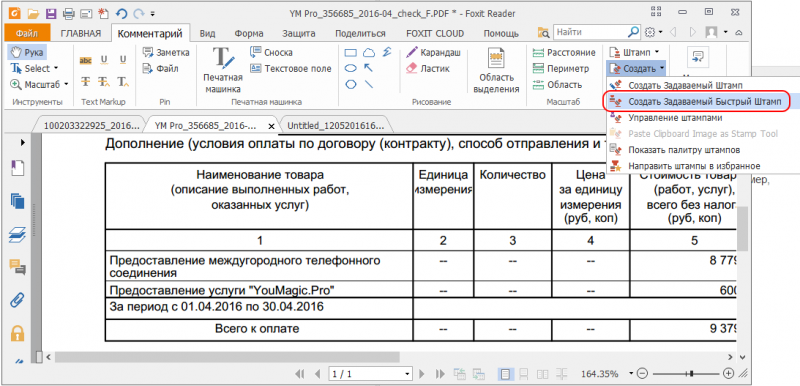This screenshot has width=800, height=386.
Task: Open the page thumbnails panel icon
Action: pos(17,200)
